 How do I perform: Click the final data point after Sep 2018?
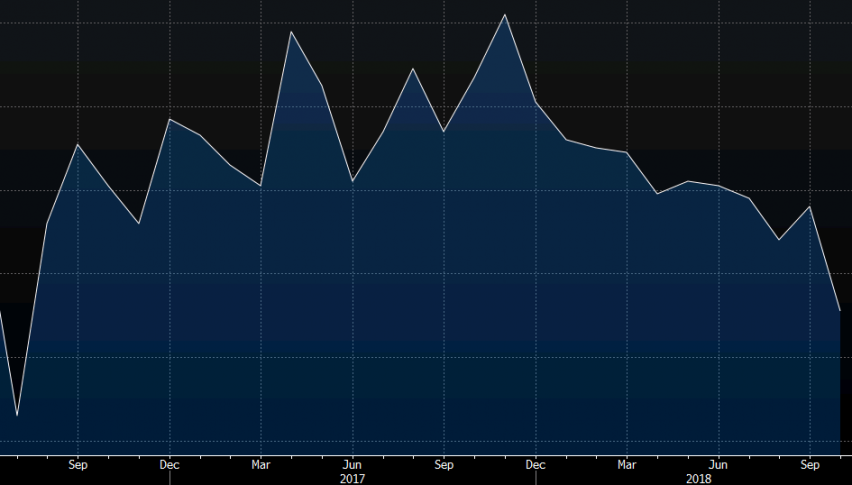click(x=840, y=311)
